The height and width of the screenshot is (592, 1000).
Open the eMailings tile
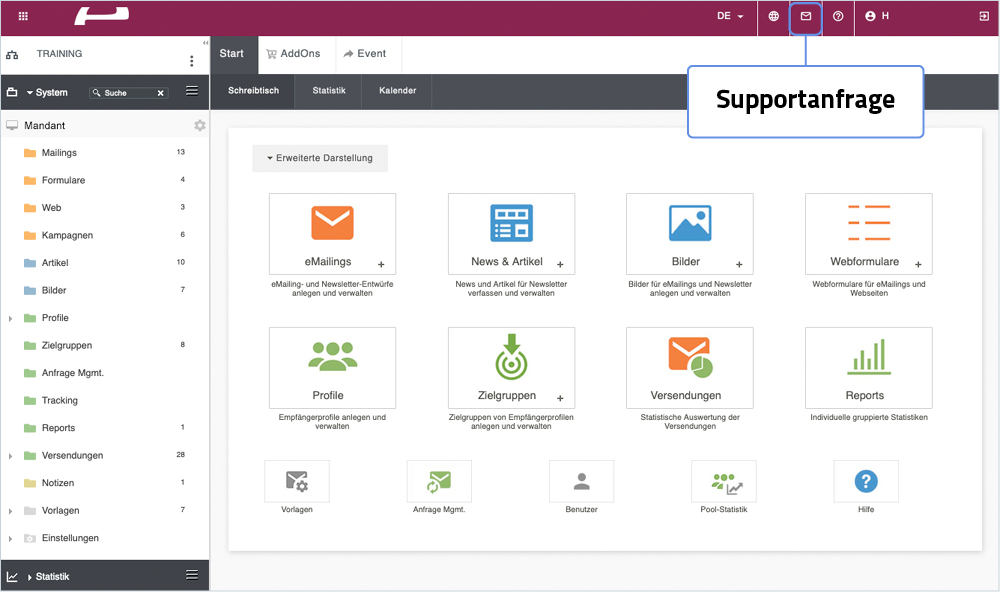tap(332, 233)
